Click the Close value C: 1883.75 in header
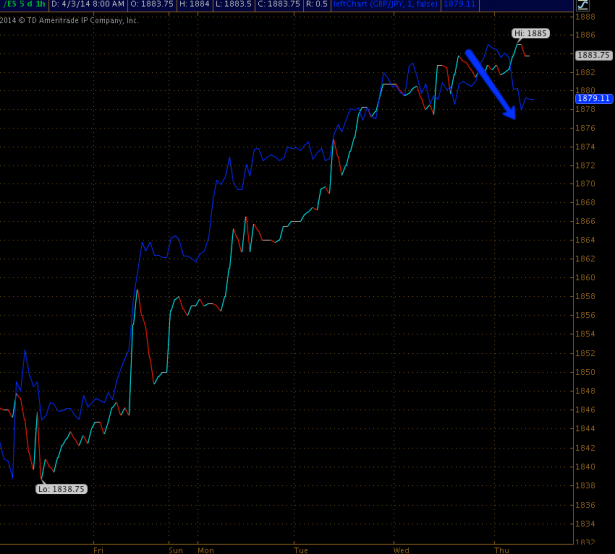 tap(279, 5)
